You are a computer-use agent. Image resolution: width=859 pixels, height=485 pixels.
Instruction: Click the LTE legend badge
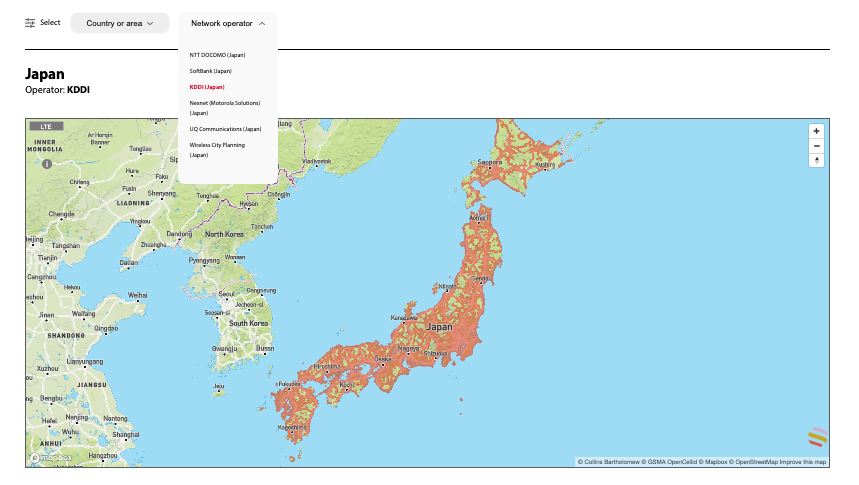(x=47, y=127)
